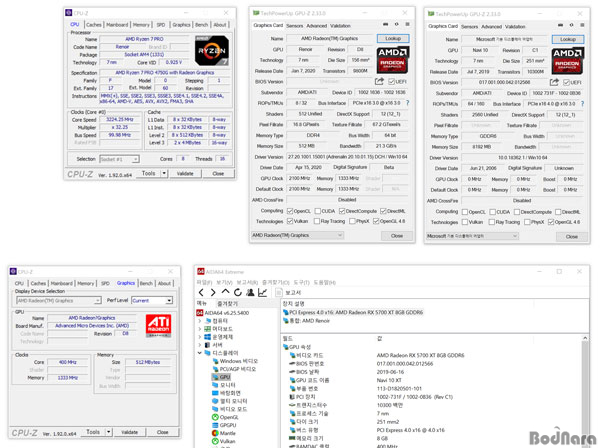
Task: Open the Socket #1 Selection dropdown in CPU-Z
Action: point(119,159)
